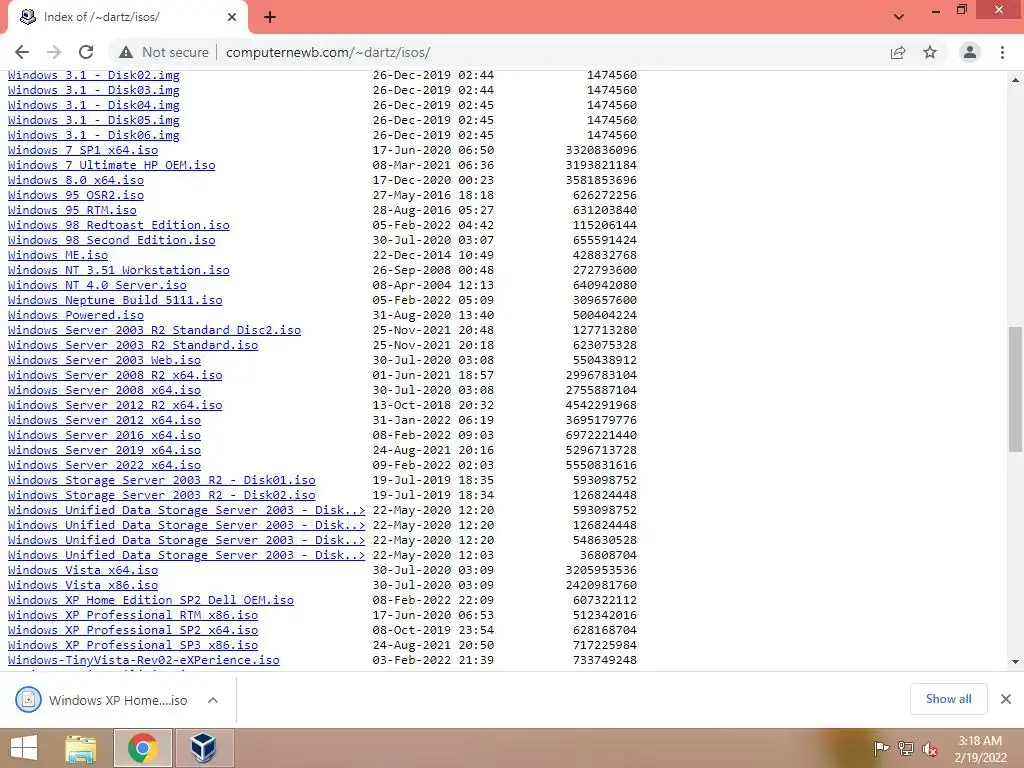
Task: Click the Windows 95 OSR2.iso link
Action: click(76, 195)
